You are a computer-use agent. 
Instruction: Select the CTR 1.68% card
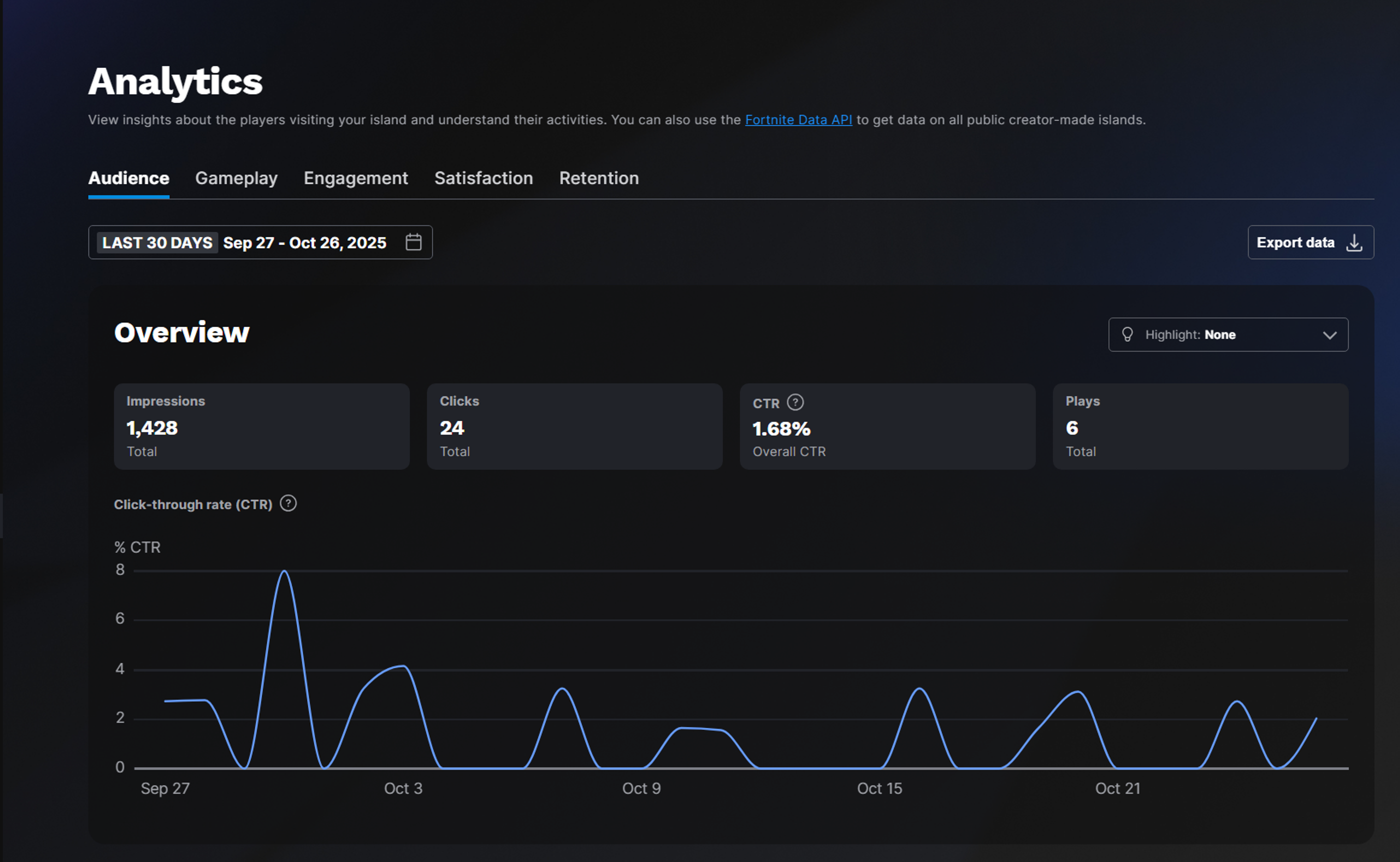pyautogui.click(x=887, y=426)
